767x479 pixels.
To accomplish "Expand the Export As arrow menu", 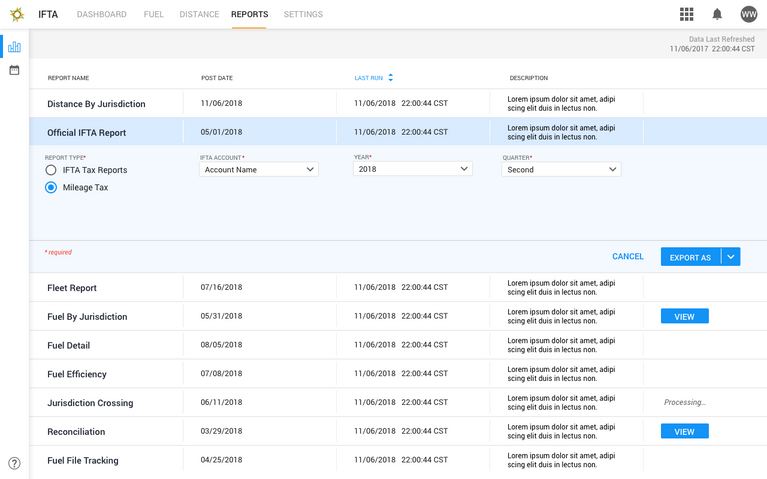I will coord(731,257).
